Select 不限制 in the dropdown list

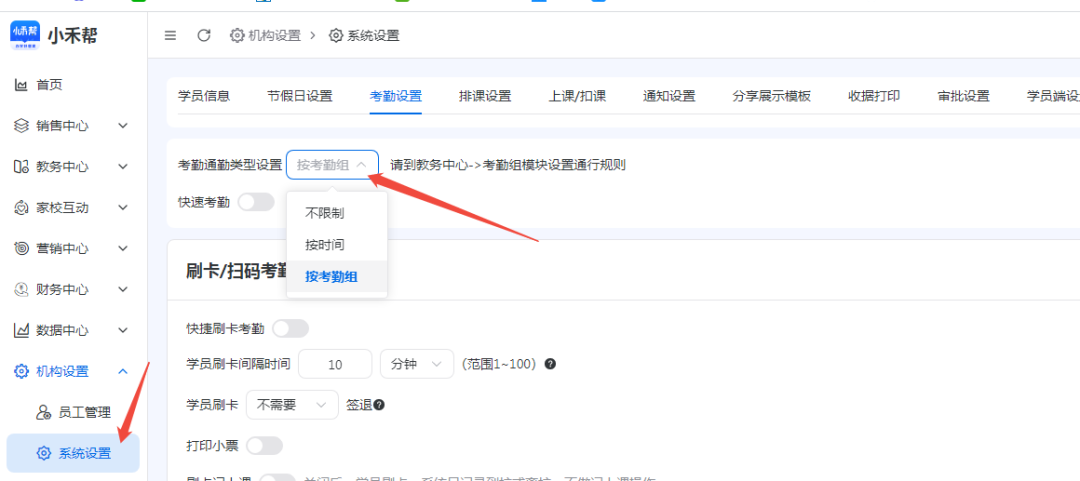pyautogui.click(x=324, y=213)
